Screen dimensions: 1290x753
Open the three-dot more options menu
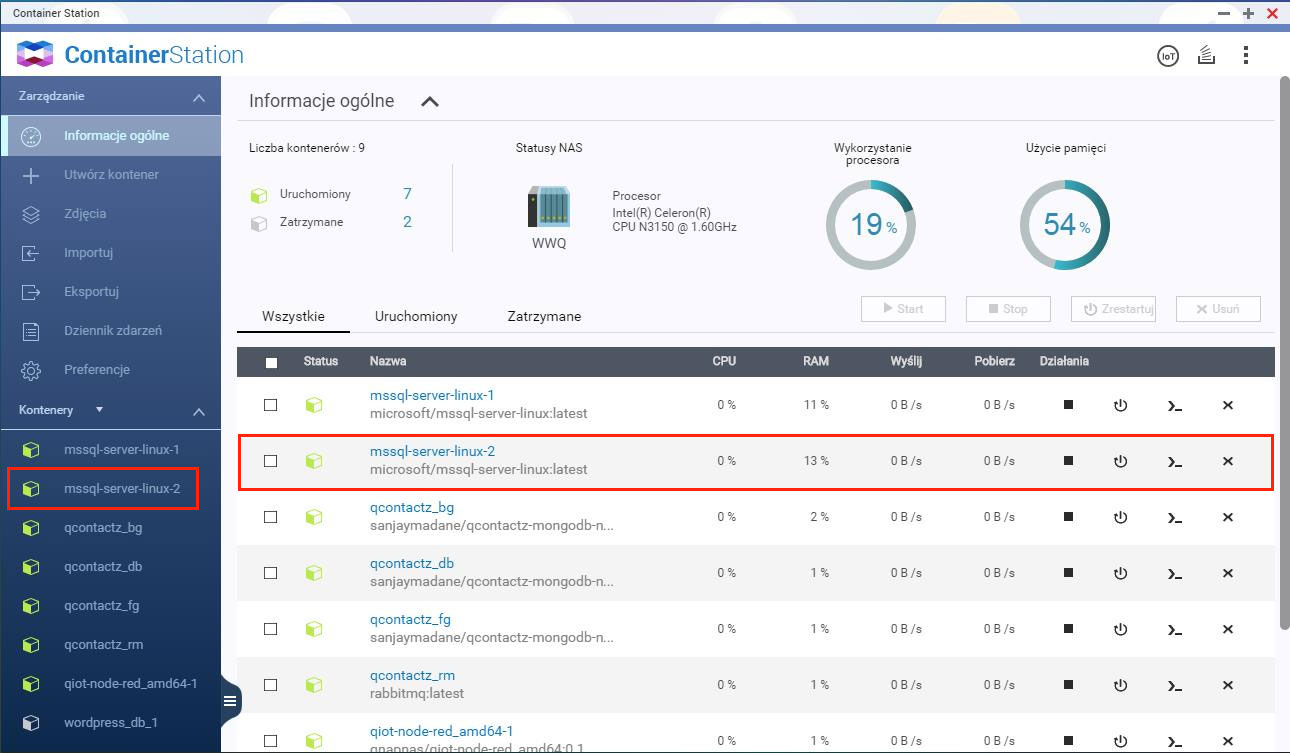tap(1245, 56)
